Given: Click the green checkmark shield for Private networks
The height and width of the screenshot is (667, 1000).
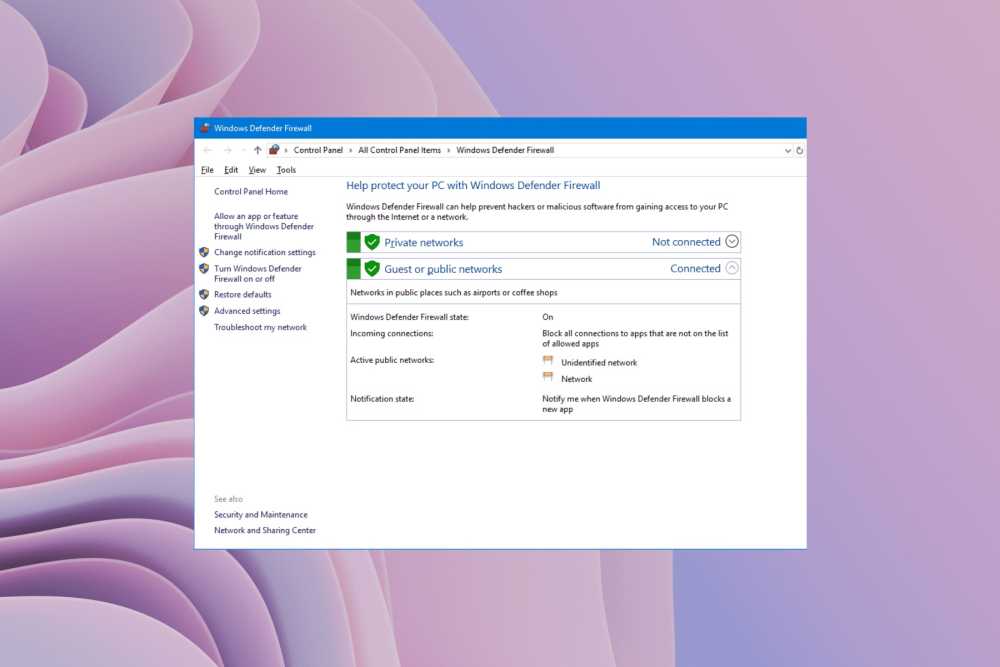Looking at the screenshot, I should pos(371,241).
